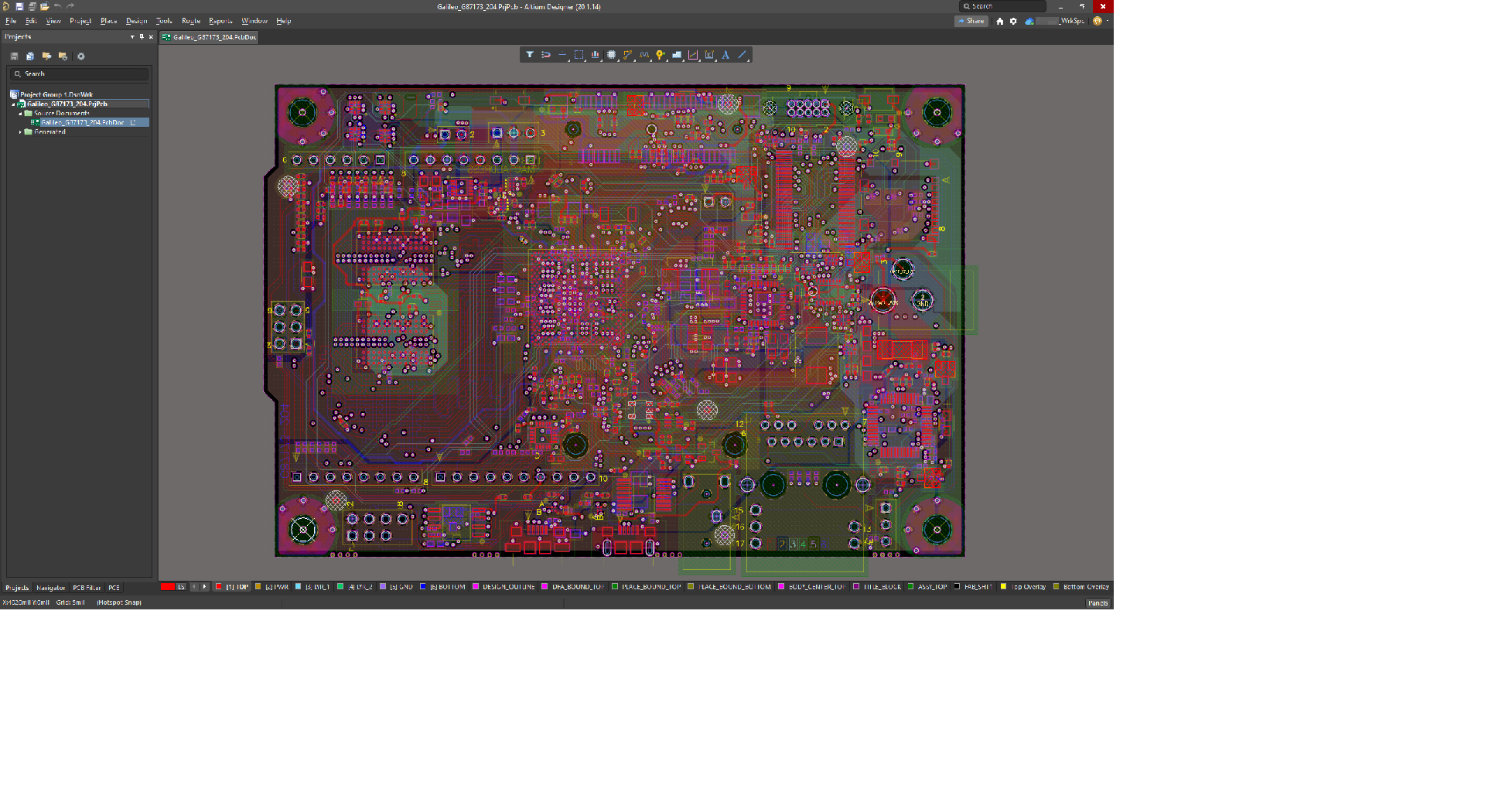Open the Reports menu
Screen dimensions: 1485x812
coord(220,21)
